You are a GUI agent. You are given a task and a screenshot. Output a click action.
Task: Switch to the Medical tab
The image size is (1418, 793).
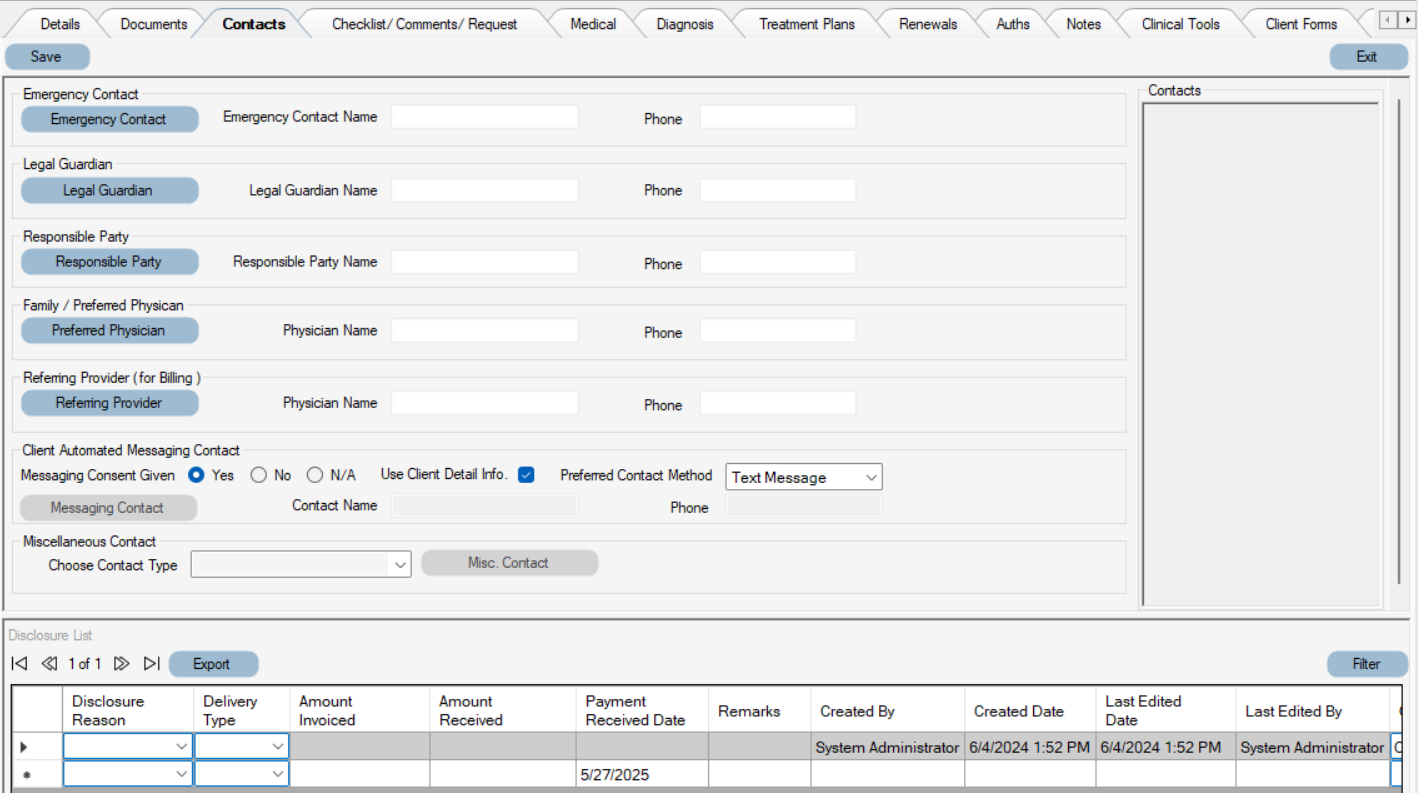[x=592, y=23]
